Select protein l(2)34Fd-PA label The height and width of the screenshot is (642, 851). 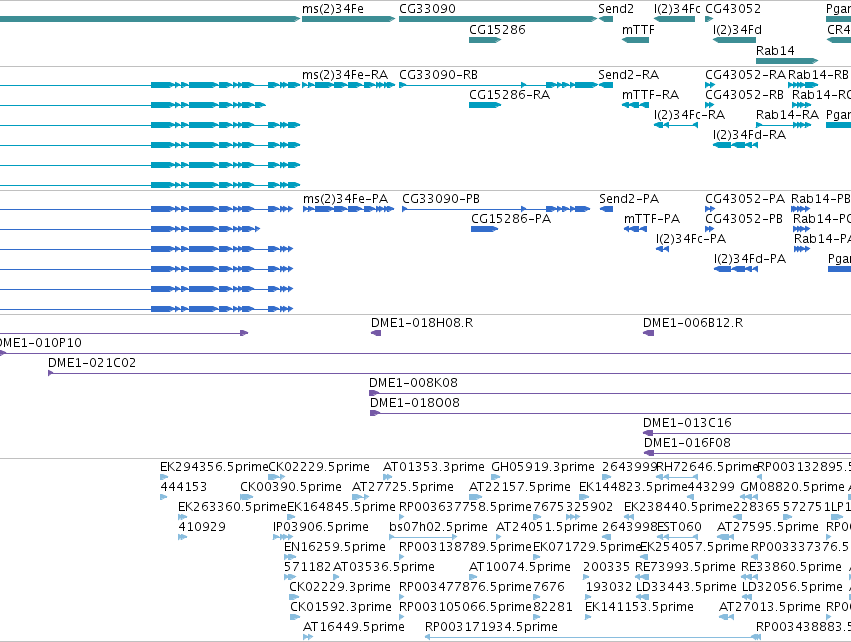pyautogui.click(x=750, y=258)
